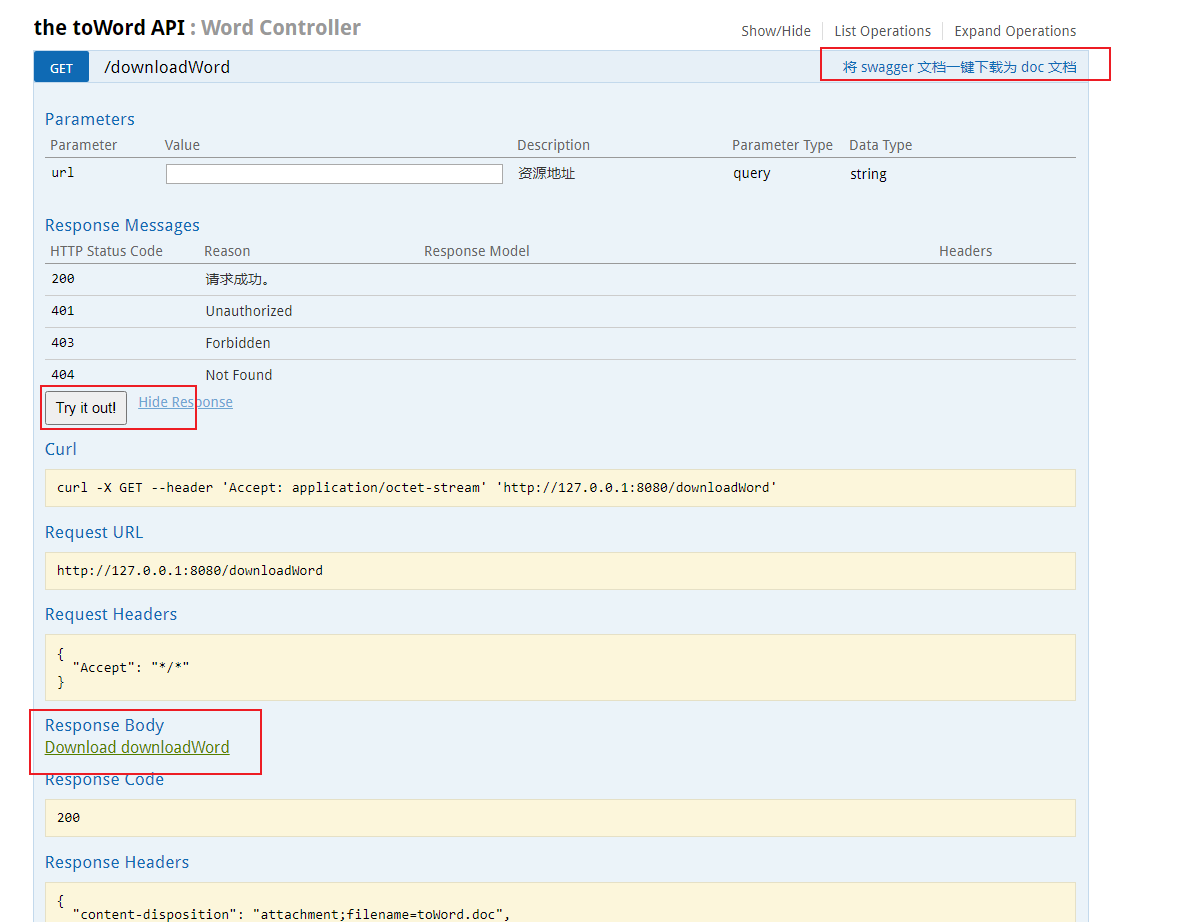Screen dimensions: 1193x922
Task: Toggle Show/Hide for Word Controller
Action: (x=775, y=31)
